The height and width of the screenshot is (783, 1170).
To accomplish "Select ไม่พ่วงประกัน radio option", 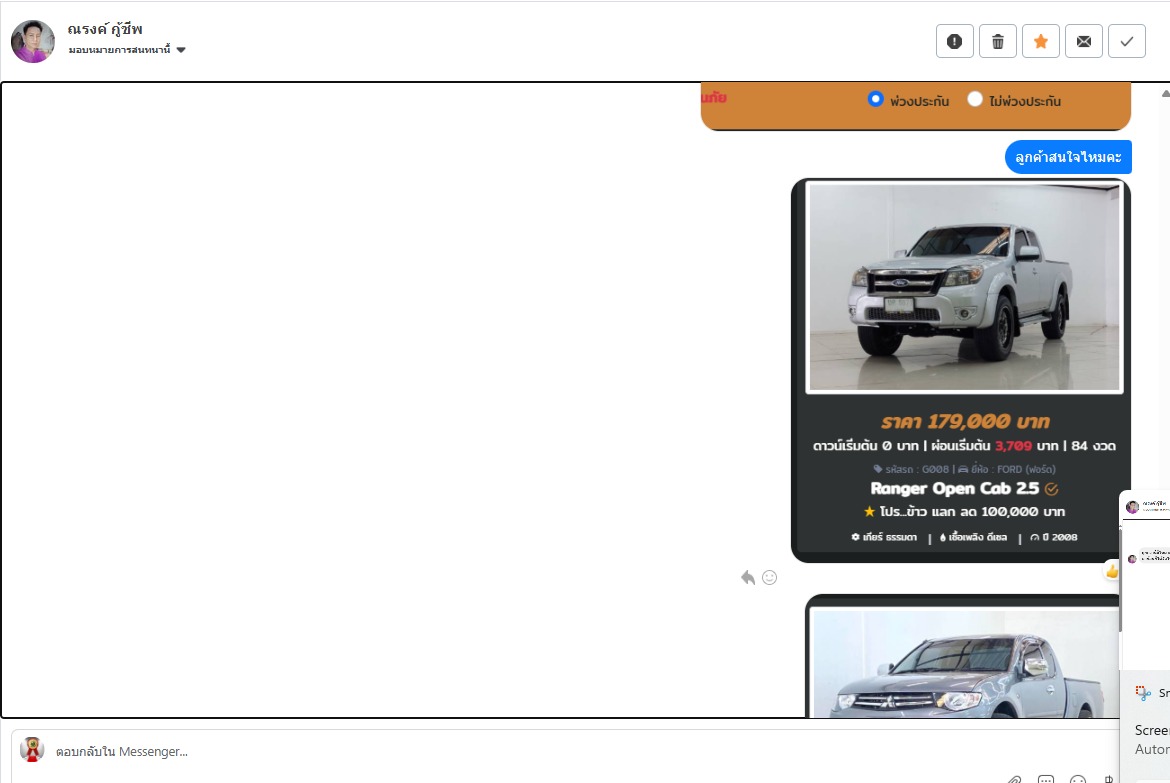I will point(975,99).
